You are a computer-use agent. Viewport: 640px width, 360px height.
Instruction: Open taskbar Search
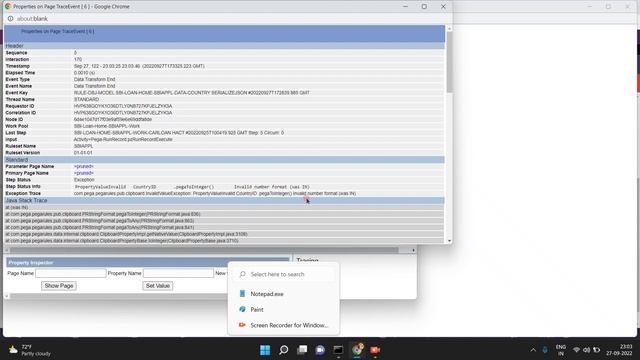pos(284,350)
